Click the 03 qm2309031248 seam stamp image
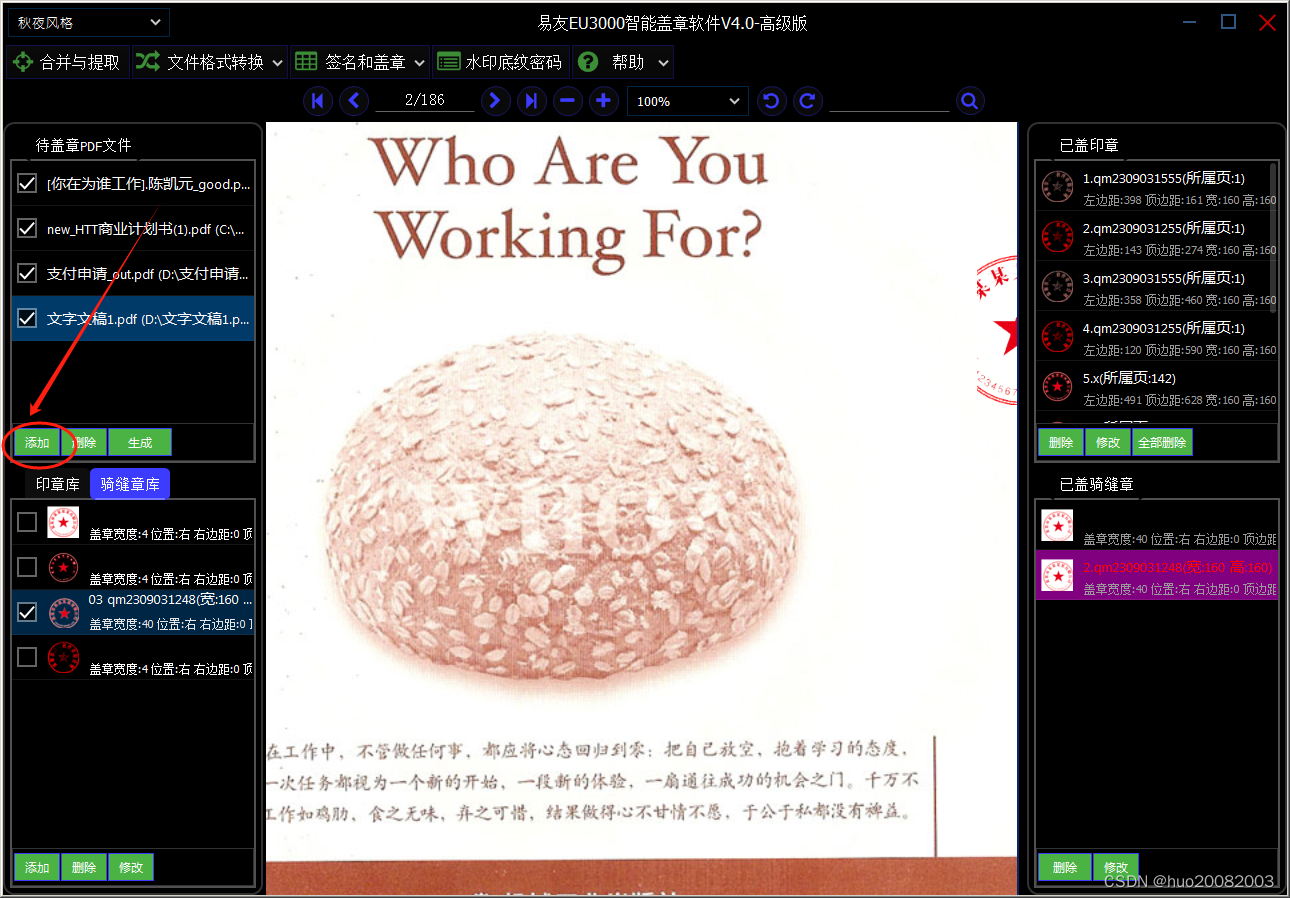The height and width of the screenshot is (898, 1290). tap(64, 613)
